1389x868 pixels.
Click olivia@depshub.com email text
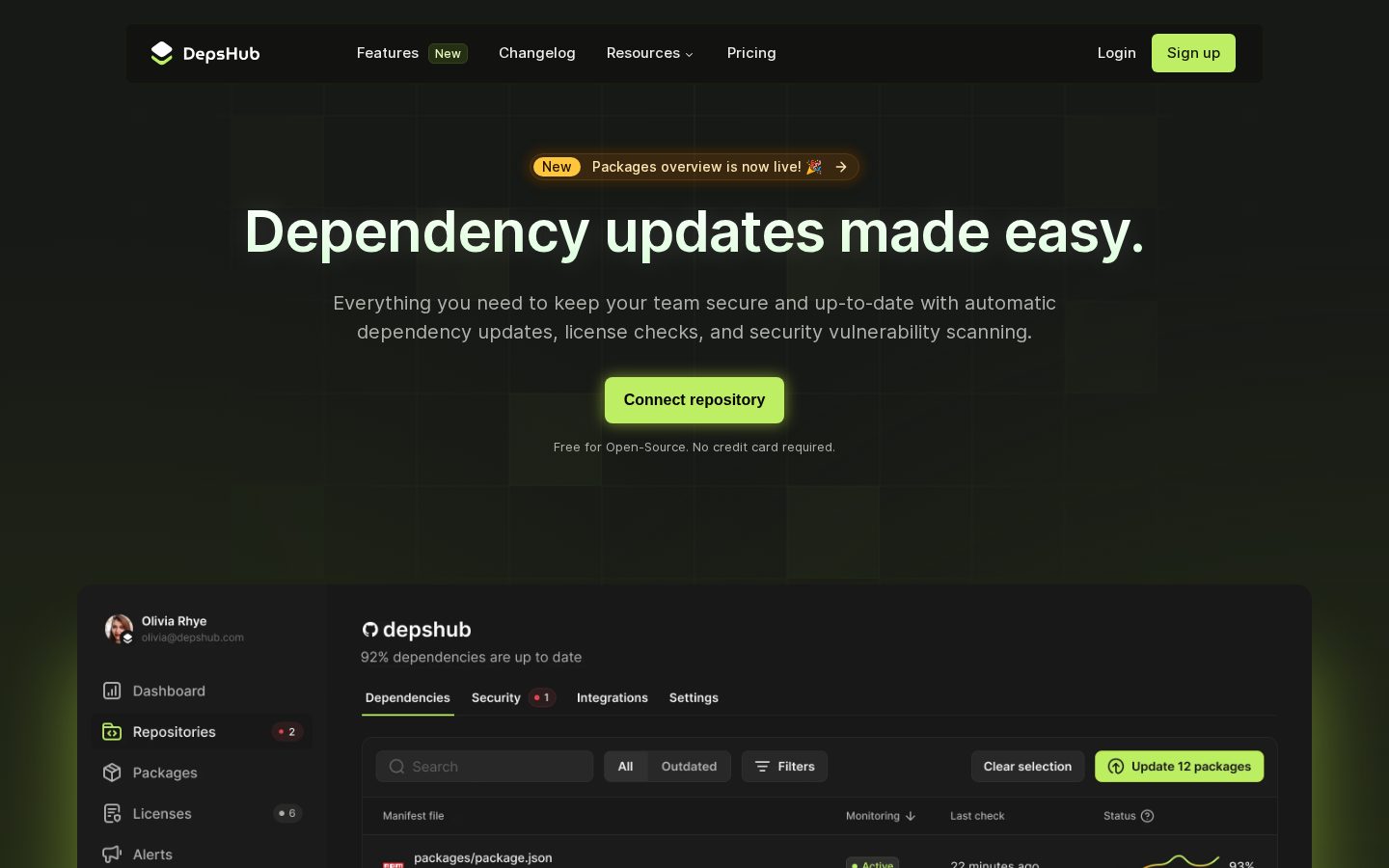tap(193, 637)
